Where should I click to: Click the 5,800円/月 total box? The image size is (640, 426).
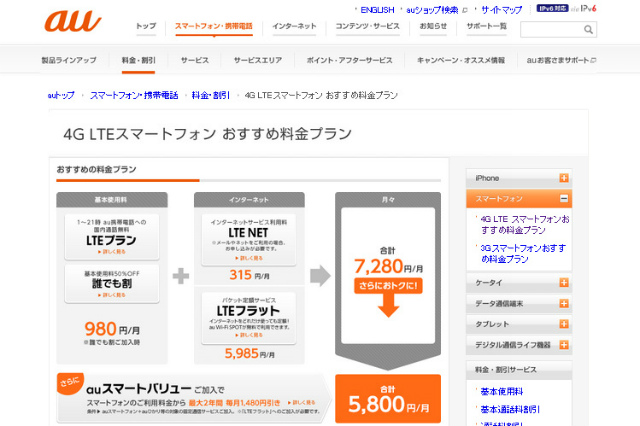pos(388,399)
